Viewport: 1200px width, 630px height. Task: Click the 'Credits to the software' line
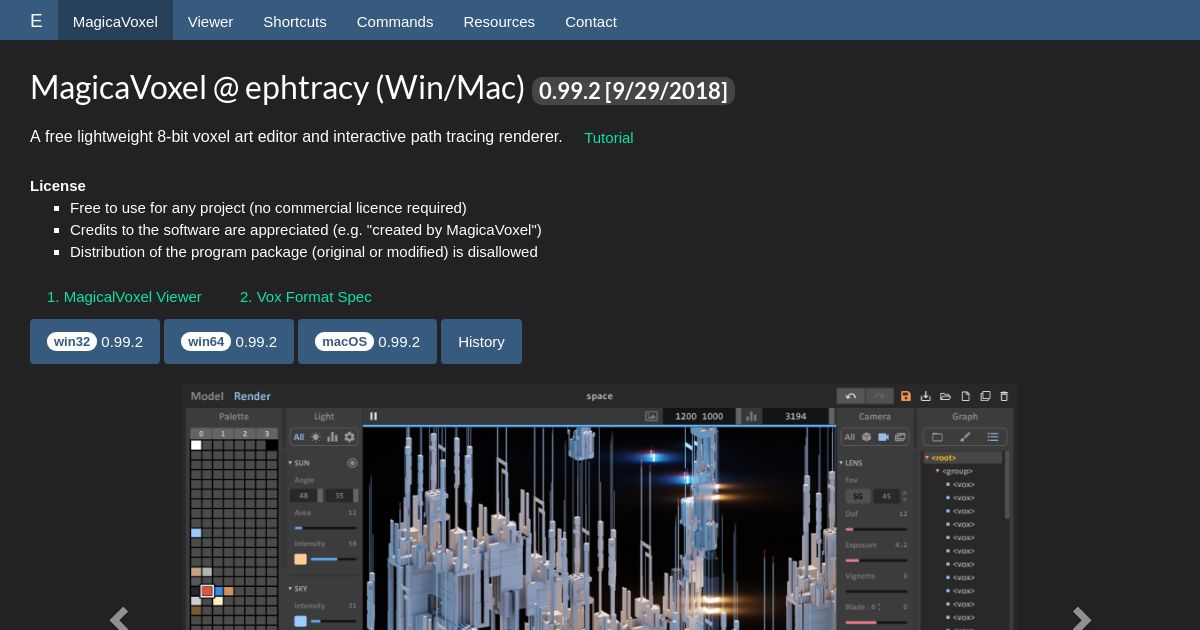coord(306,230)
